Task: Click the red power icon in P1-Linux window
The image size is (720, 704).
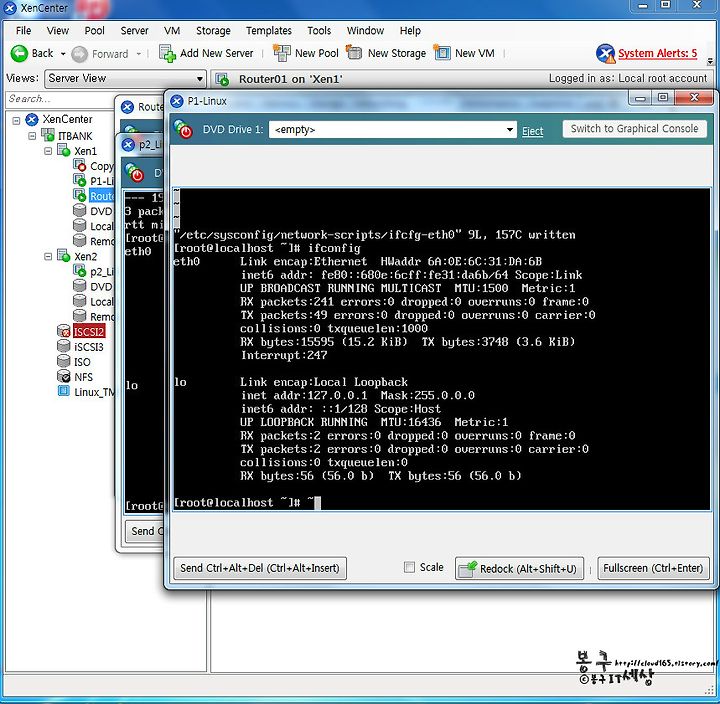Action: click(184, 129)
